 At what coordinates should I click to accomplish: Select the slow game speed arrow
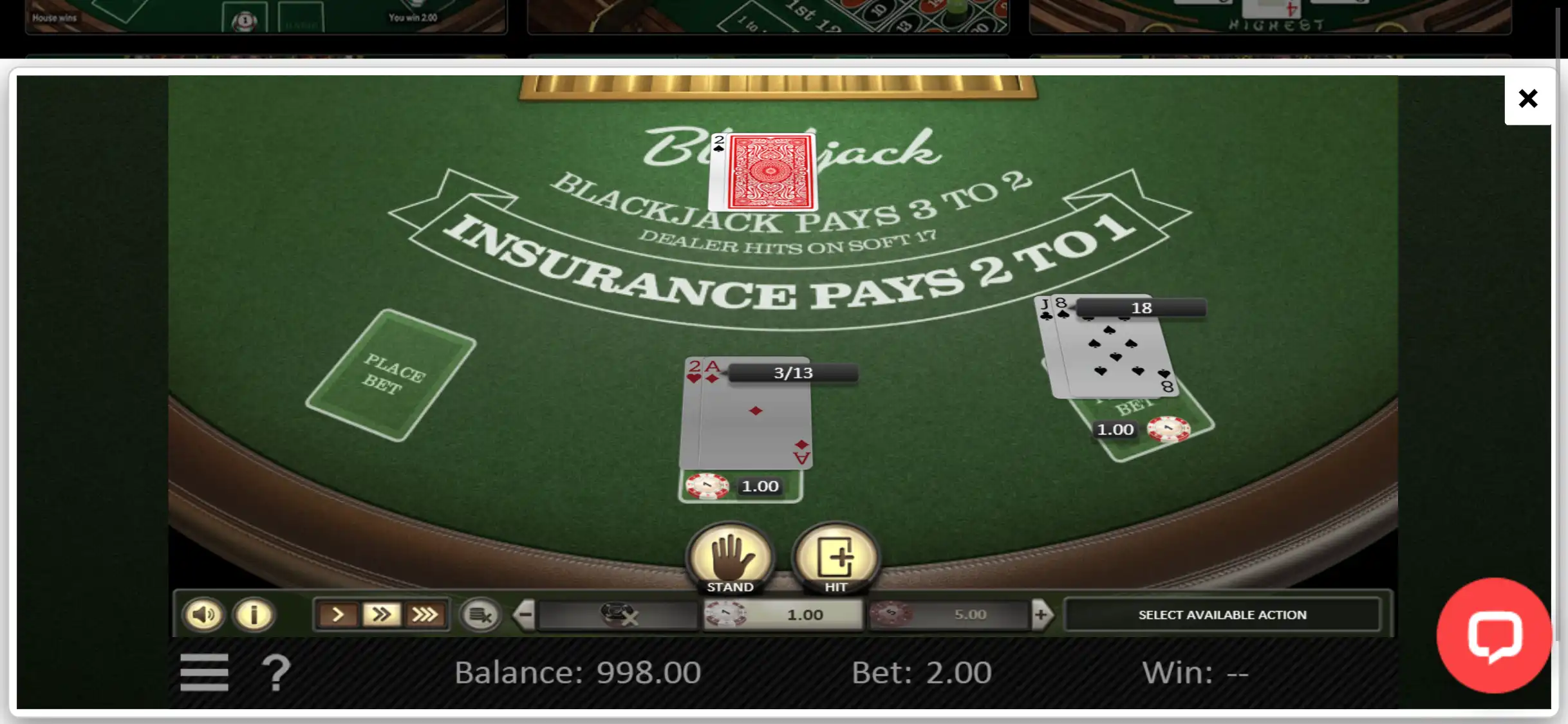(x=337, y=615)
